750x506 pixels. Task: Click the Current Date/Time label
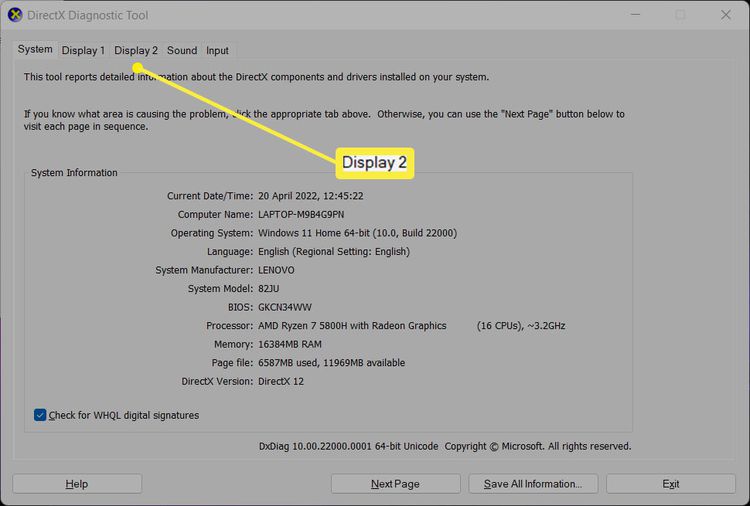pyautogui.click(x=210, y=196)
